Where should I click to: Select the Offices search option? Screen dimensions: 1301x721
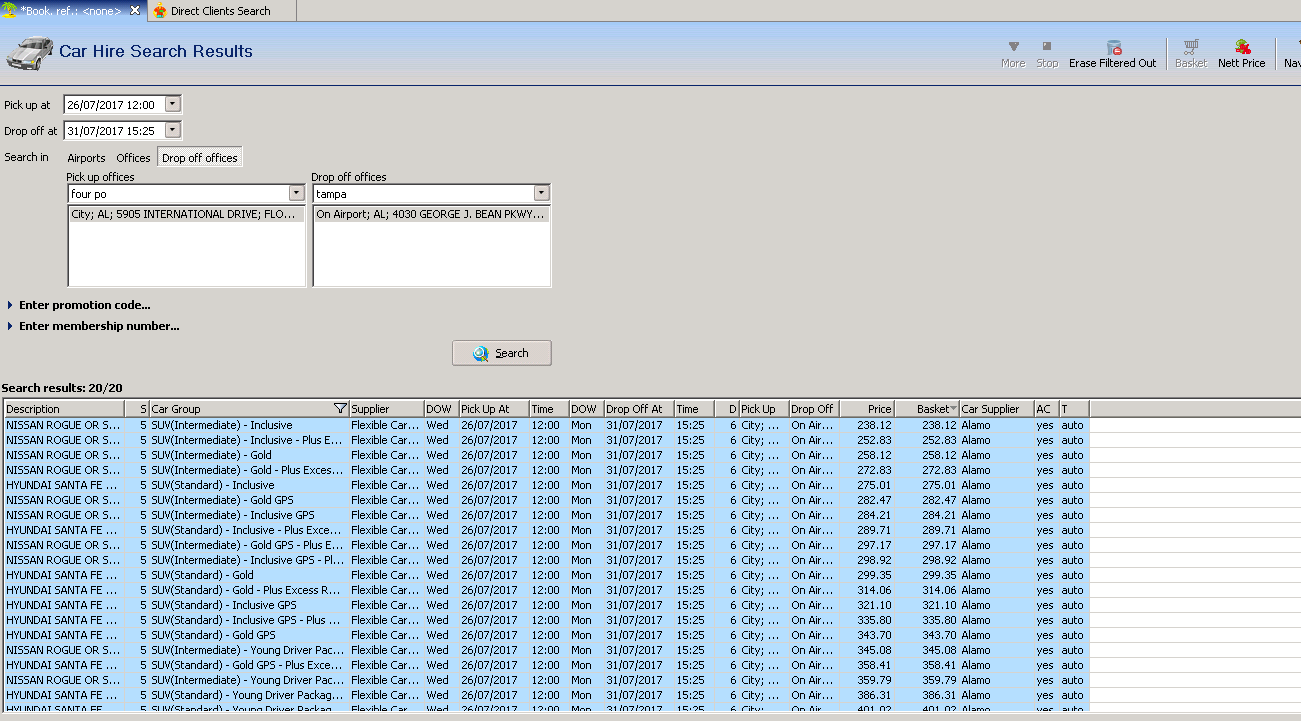[x=133, y=158]
